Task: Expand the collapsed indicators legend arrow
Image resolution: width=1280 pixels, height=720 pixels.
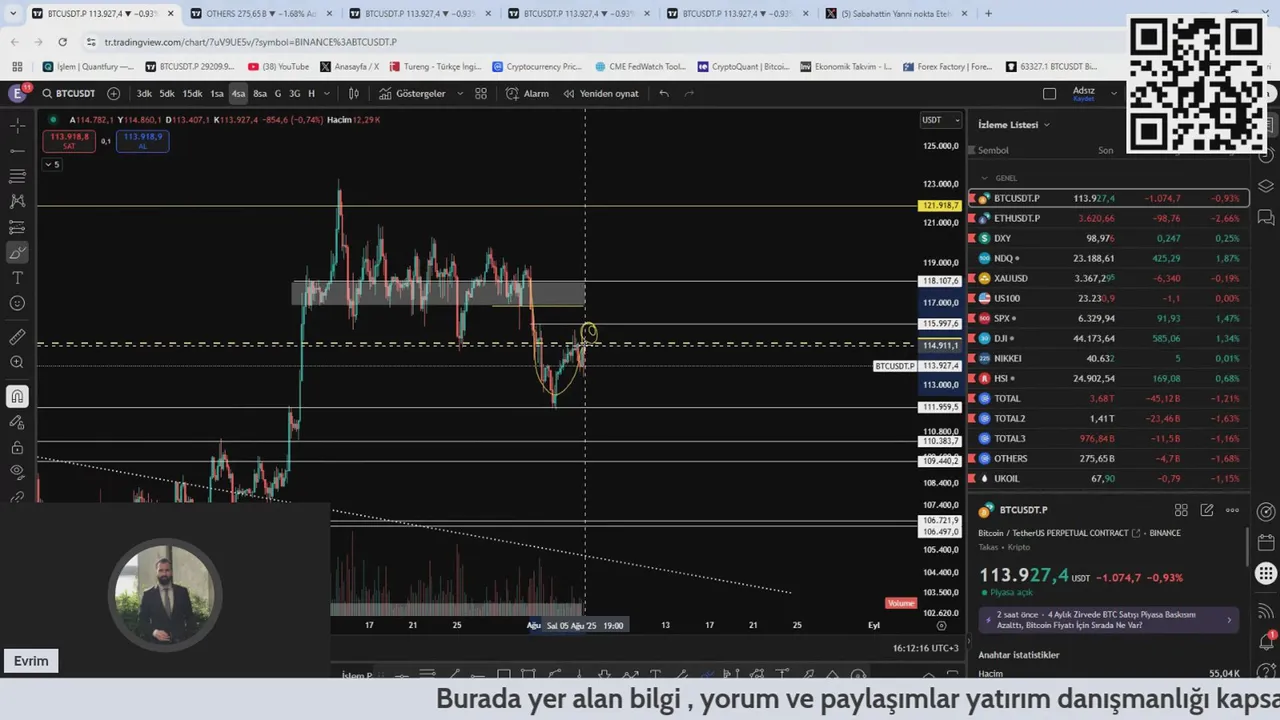Action: click(x=52, y=164)
